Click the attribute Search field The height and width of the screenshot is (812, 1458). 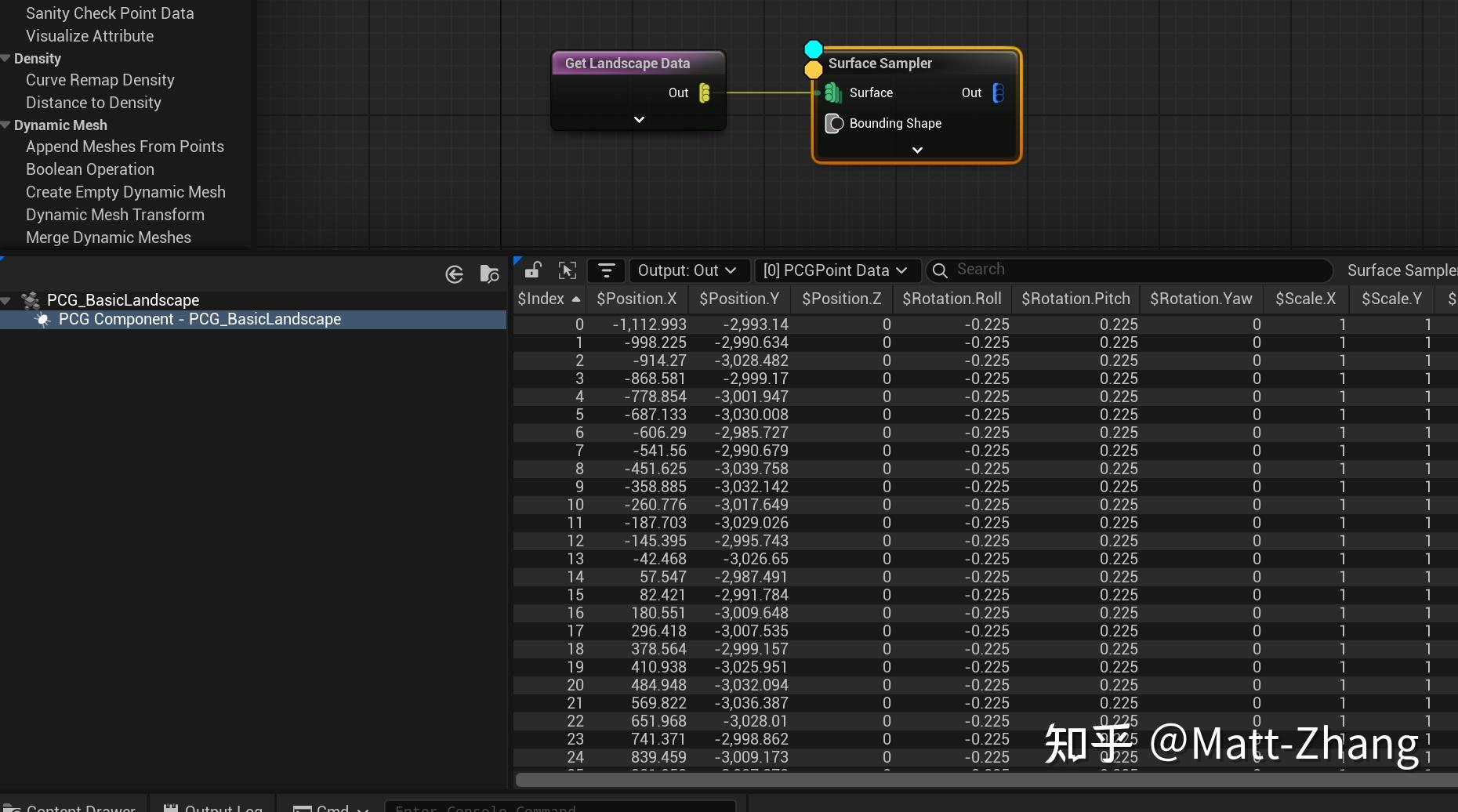1129,270
